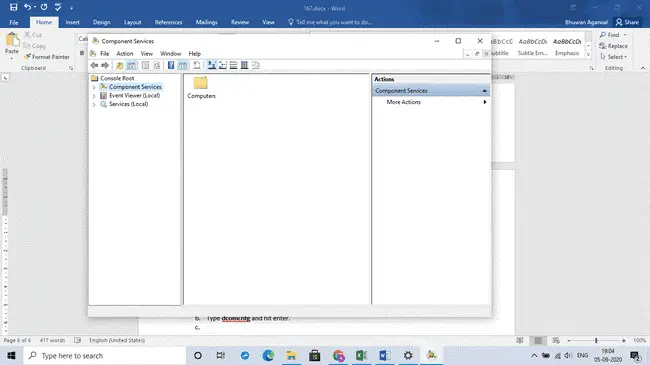Viewport: 650px width, 365px height.
Task: Open the File menu in Component Services
Action: point(104,54)
